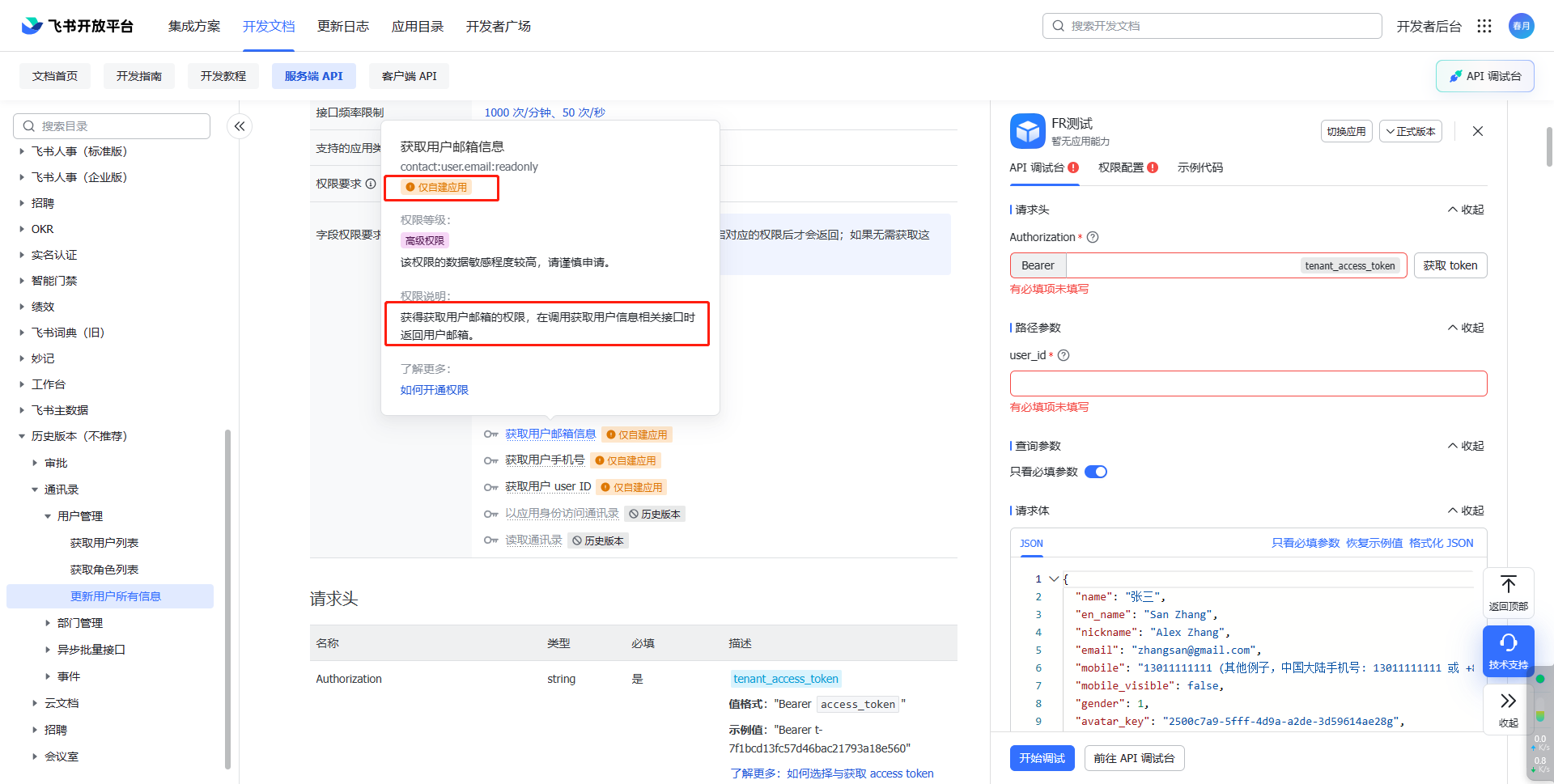Open the 正式版本 dropdown

coord(1410,131)
